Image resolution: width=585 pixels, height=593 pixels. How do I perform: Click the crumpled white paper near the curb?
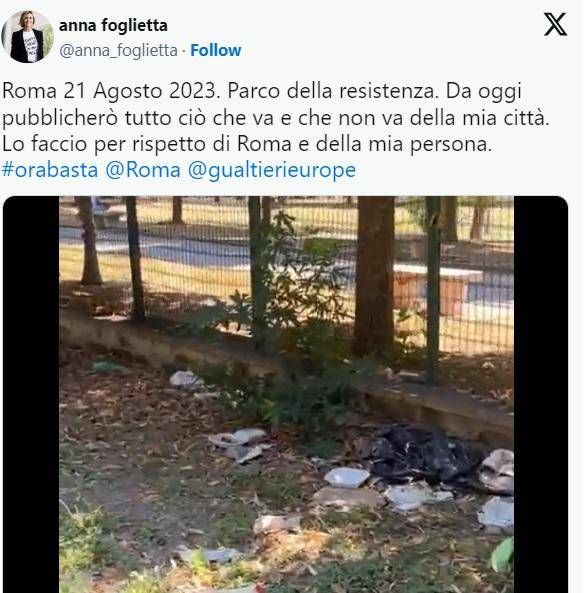click(x=186, y=379)
